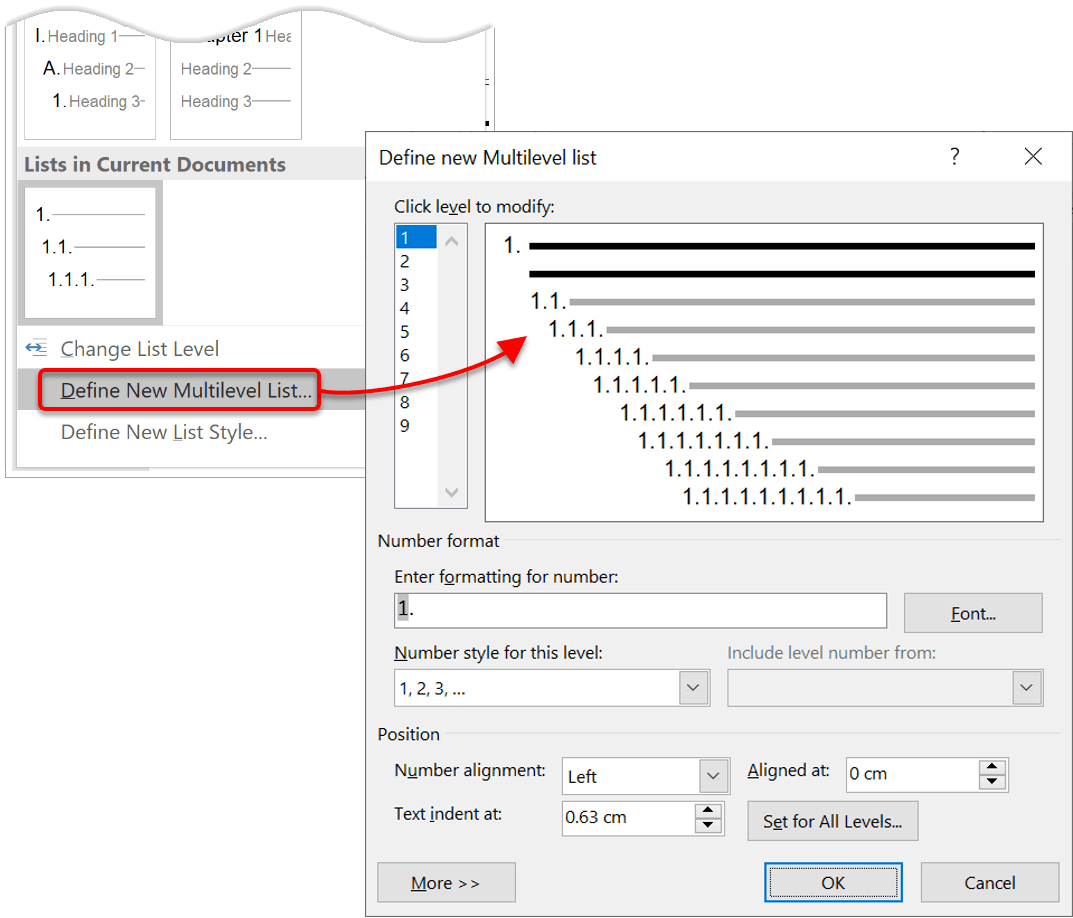
Task: Confirm changes with OK
Action: click(833, 882)
